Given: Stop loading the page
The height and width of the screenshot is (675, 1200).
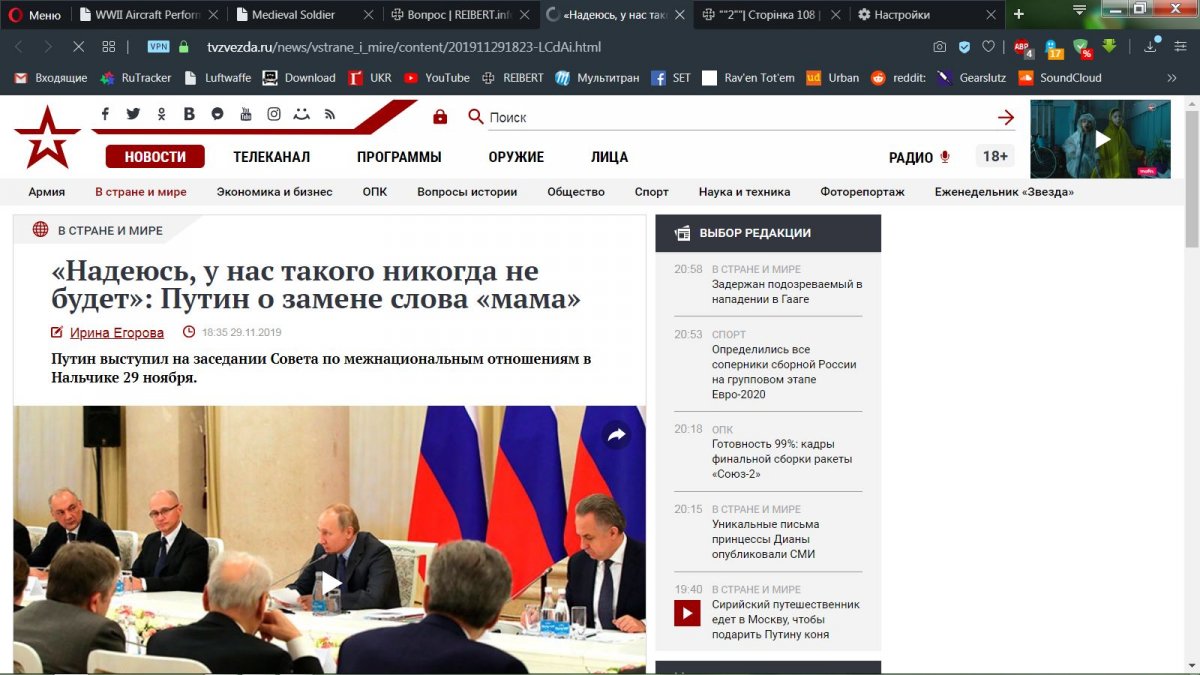Looking at the screenshot, I should click(78, 47).
